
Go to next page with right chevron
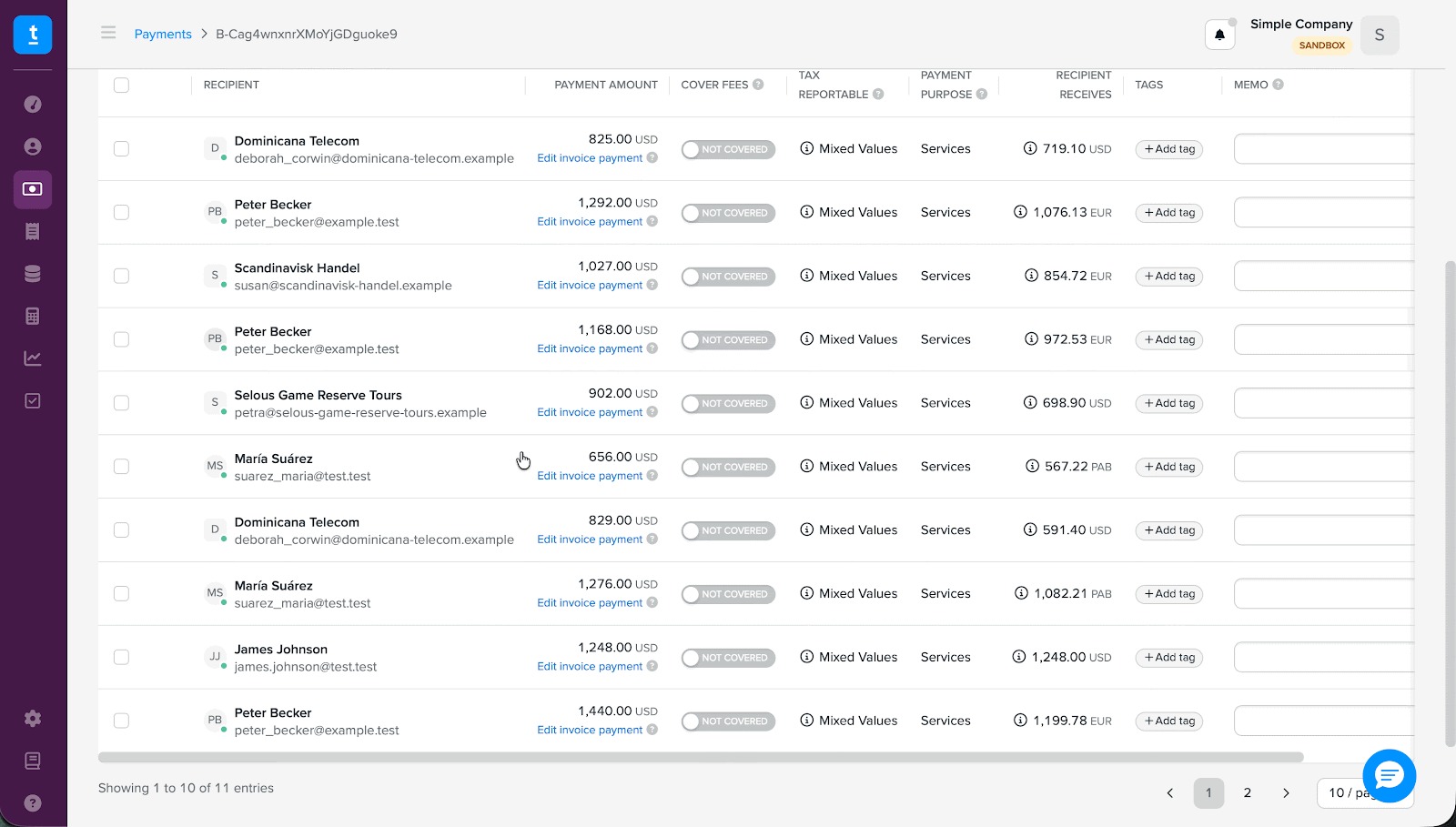(x=1286, y=792)
